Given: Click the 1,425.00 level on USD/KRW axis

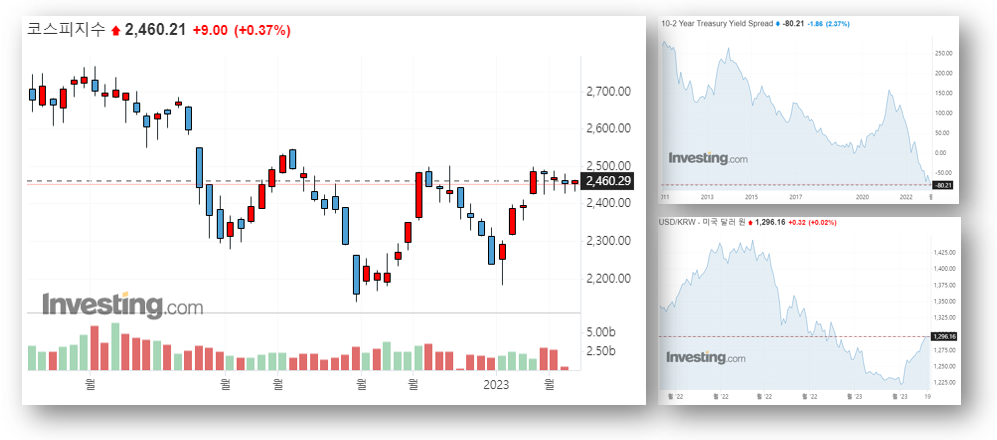Looking at the screenshot, I should 944,252.
